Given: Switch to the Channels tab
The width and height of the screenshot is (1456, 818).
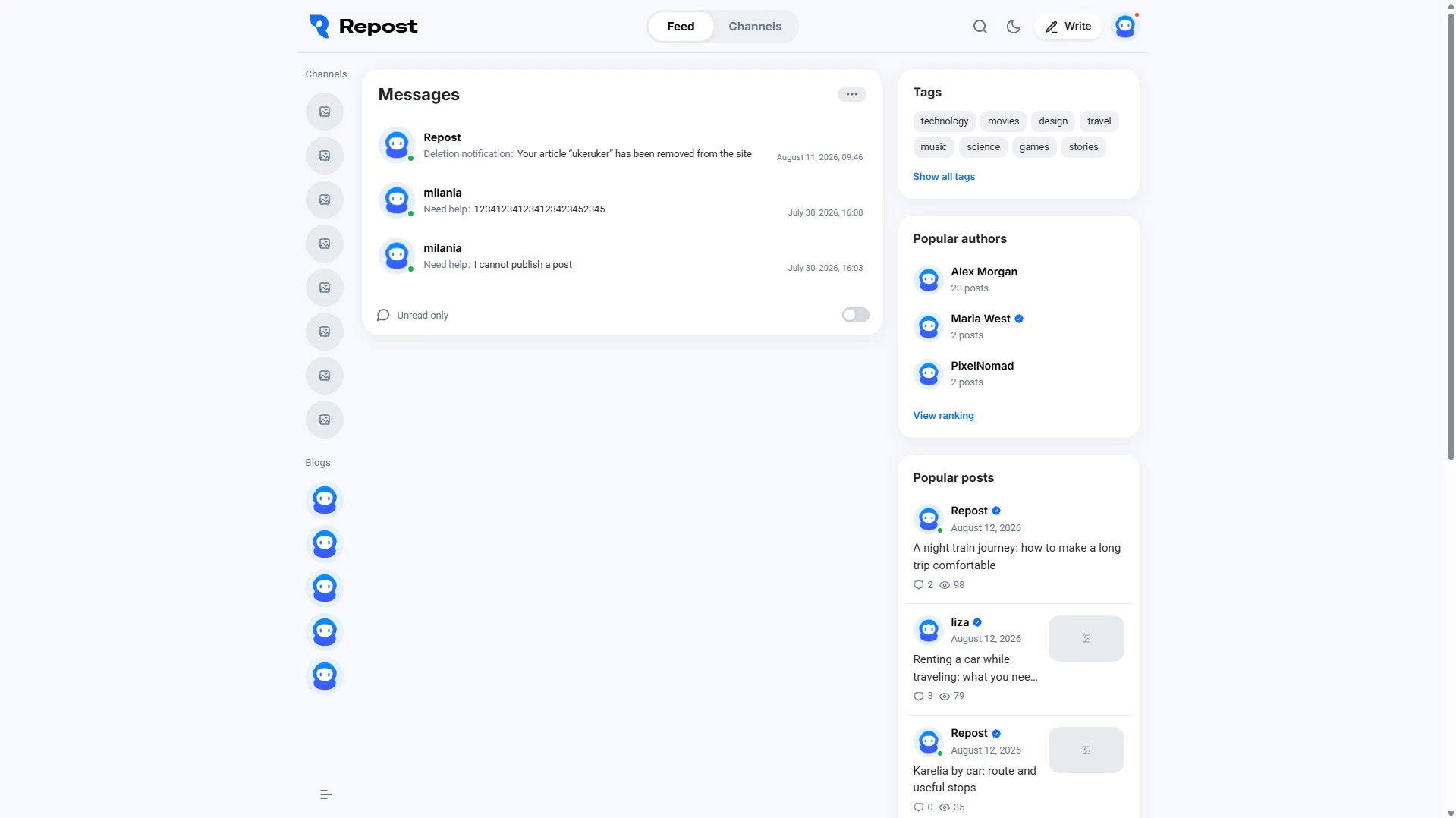Looking at the screenshot, I should pyautogui.click(x=755, y=27).
